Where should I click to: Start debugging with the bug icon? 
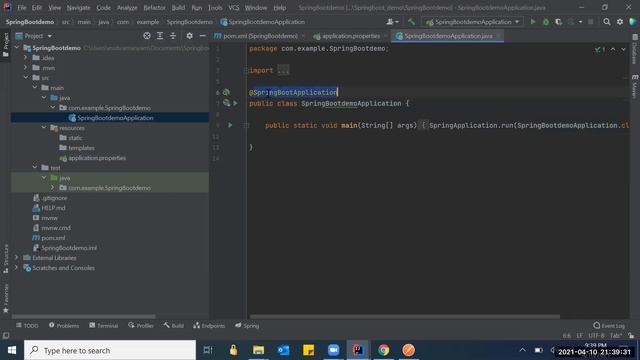tap(546, 22)
